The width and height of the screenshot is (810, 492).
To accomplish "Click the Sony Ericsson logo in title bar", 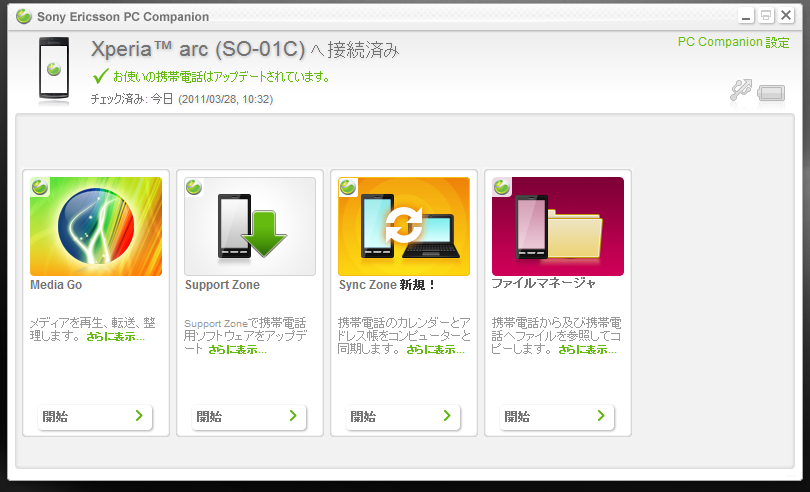I will point(24,16).
